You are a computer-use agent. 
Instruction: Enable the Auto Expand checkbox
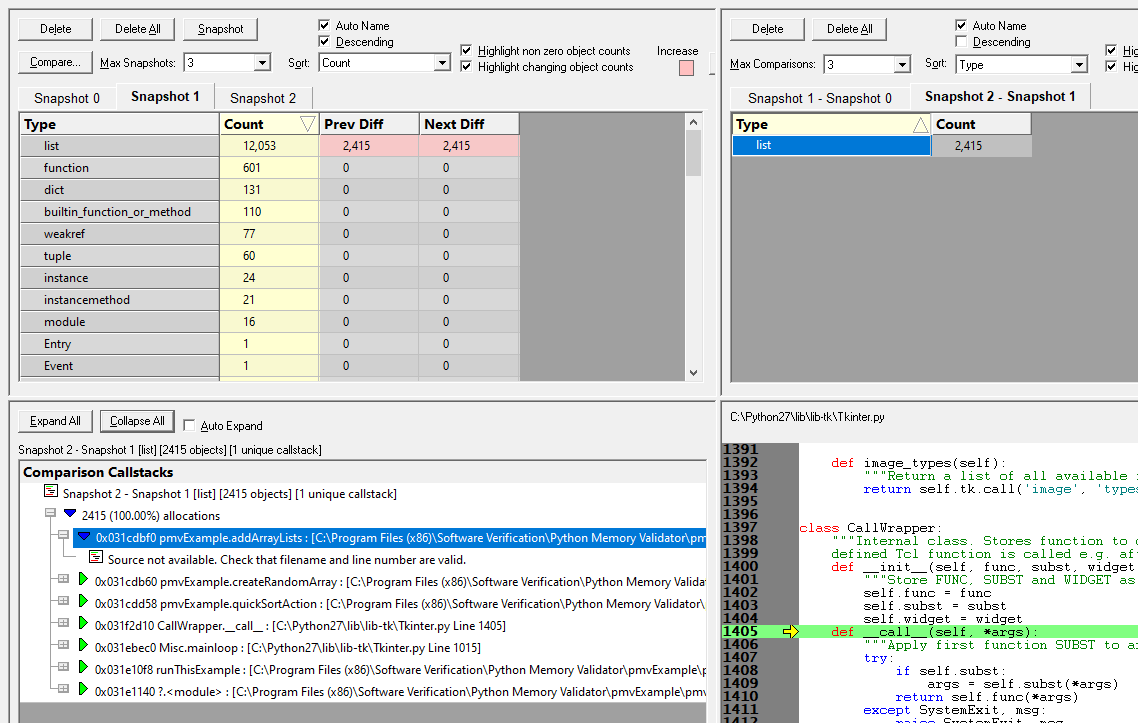[189, 425]
